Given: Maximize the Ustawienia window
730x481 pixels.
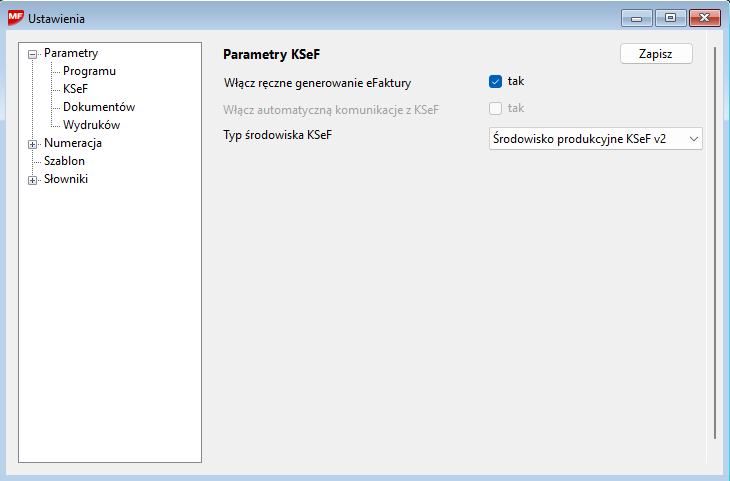Looking at the screenshot, I should pyautogui.click(x=669, y=18).
